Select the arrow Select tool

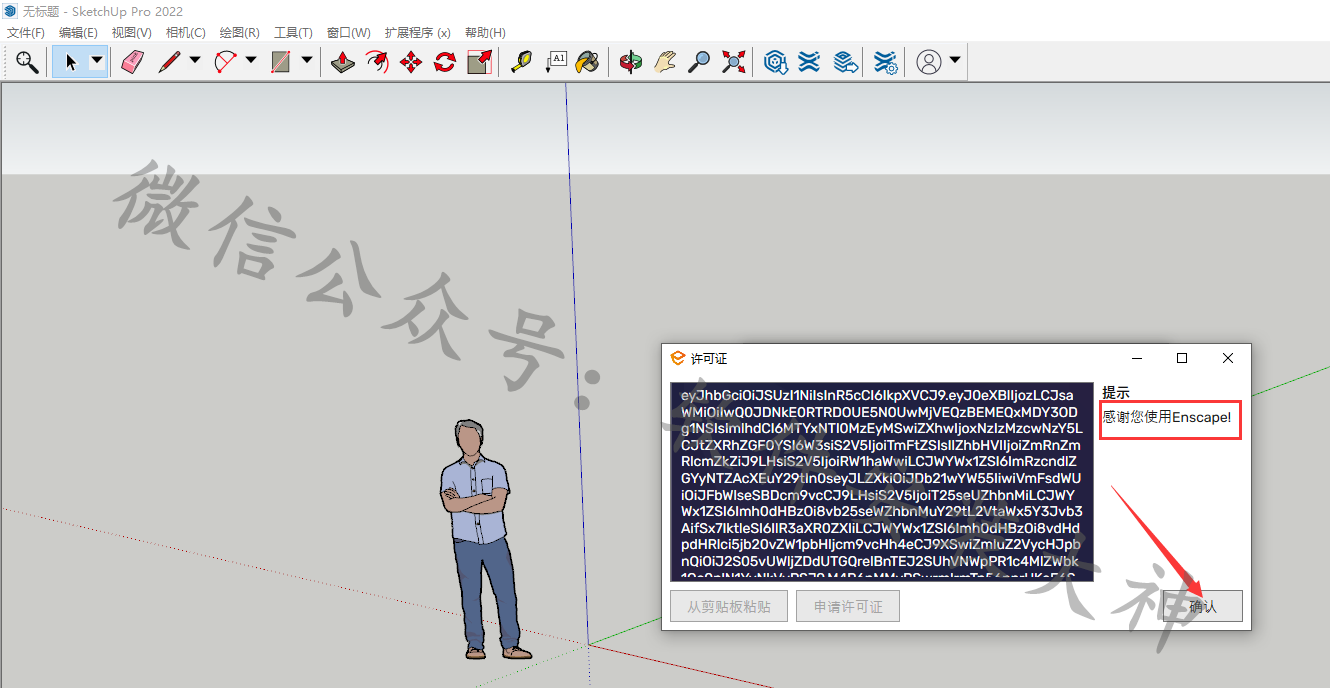click(x=71, y=62)
